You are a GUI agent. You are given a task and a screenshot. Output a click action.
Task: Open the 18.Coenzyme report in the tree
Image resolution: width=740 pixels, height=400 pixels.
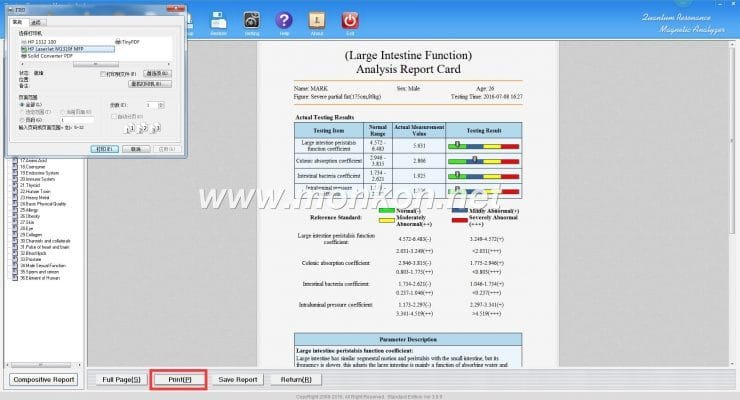click(x=32, y=167)
